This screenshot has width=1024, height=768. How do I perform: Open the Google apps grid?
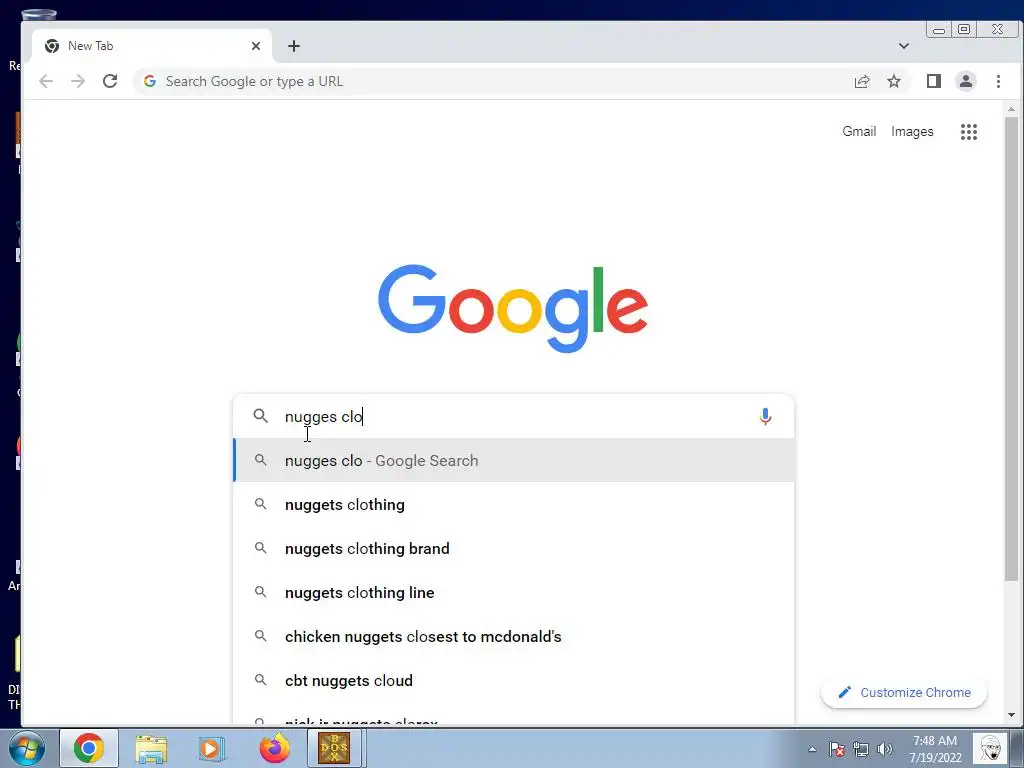pyautogui.click(x=968, y=132)
